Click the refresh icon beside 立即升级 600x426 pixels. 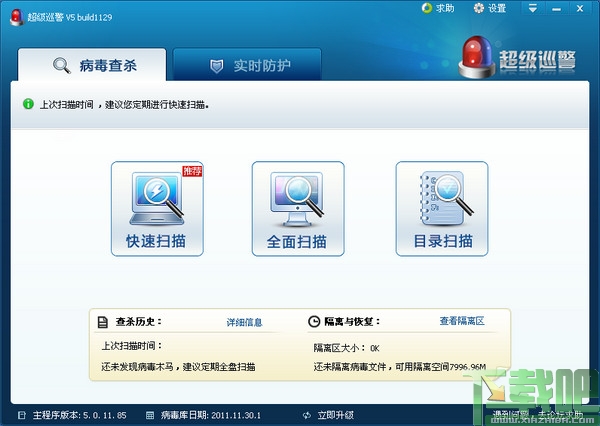307,415
